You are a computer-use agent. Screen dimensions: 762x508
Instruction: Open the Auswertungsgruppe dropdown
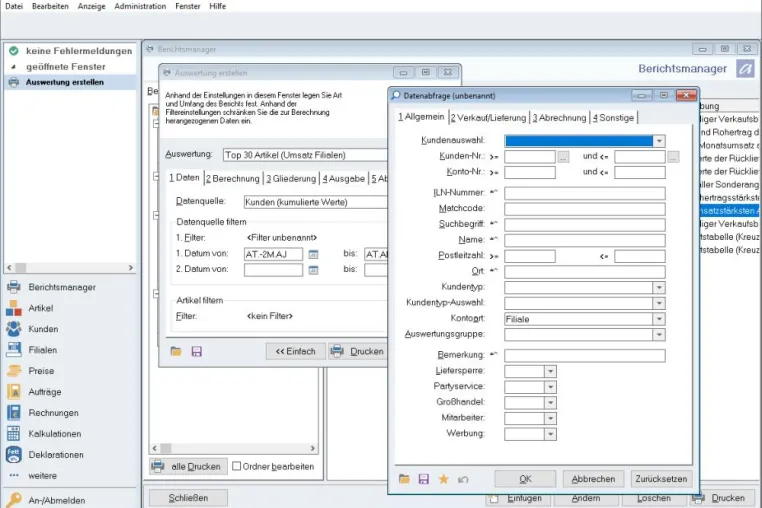coord(659,334)
